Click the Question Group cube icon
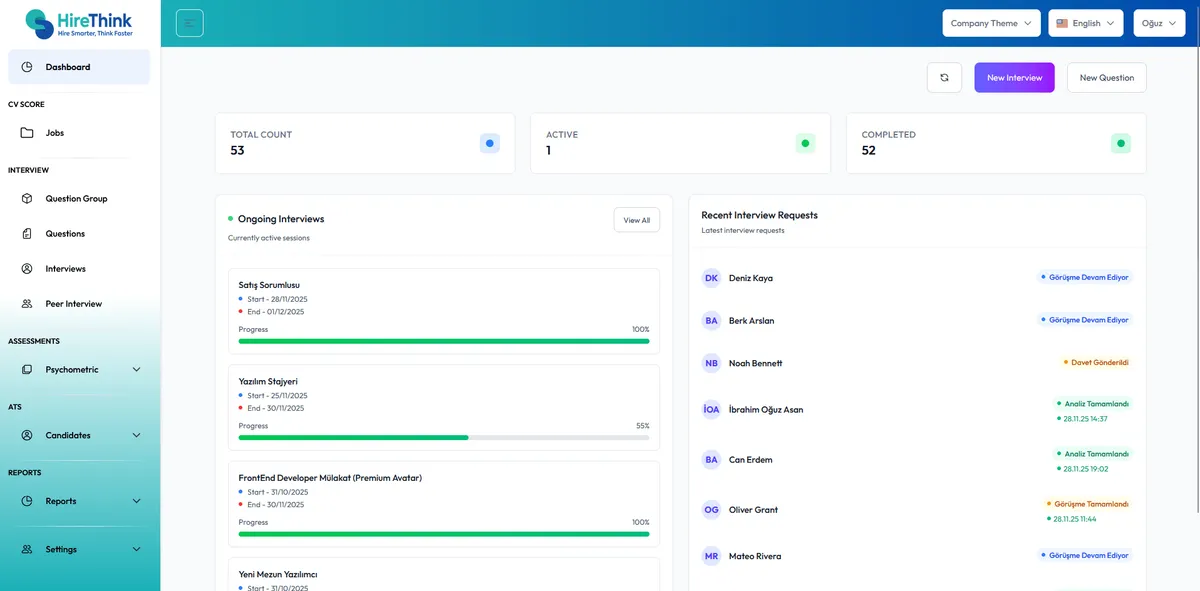1200x591 pixels. 27,198
